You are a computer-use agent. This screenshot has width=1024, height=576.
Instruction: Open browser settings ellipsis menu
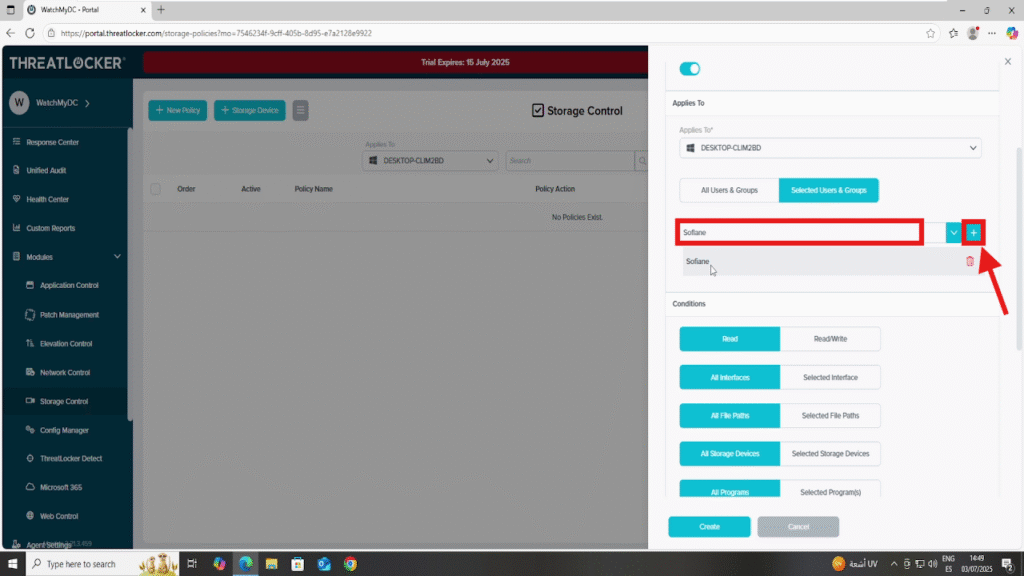point(992,33)
